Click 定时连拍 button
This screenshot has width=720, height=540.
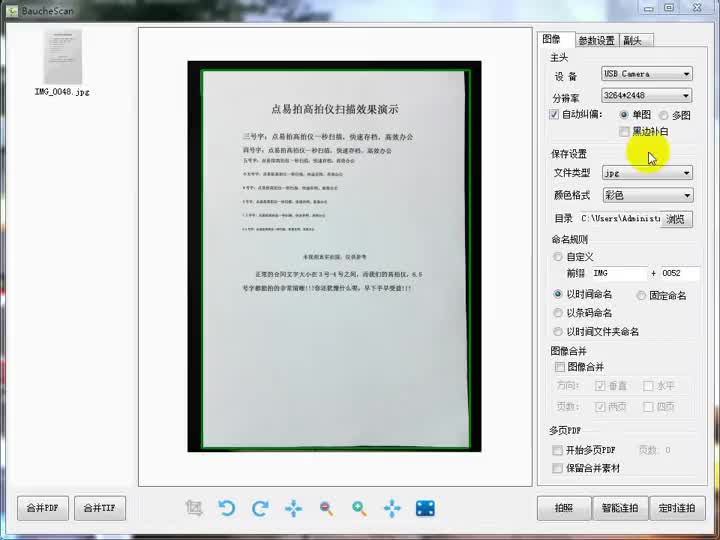(677, 508)
